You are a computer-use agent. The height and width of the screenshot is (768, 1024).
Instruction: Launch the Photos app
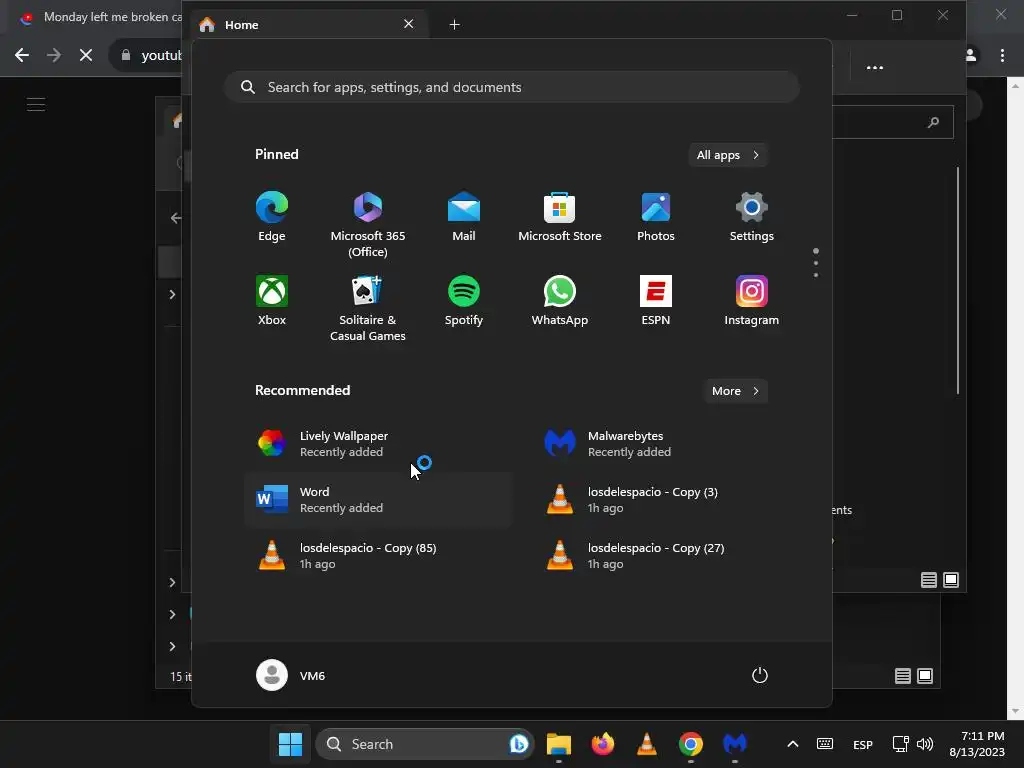click(656, 217)
